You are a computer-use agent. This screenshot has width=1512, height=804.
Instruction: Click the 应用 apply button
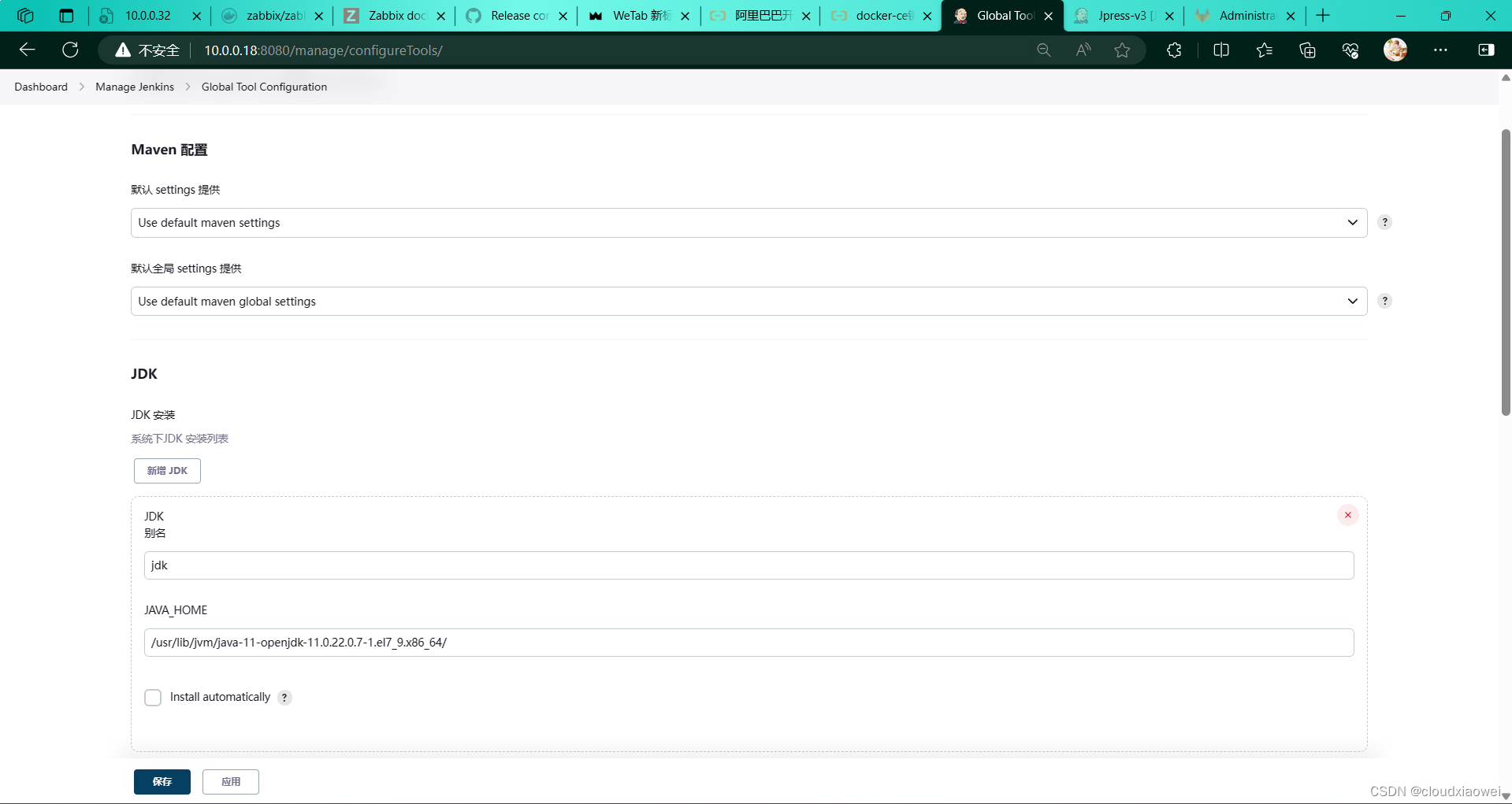(231, 782)
